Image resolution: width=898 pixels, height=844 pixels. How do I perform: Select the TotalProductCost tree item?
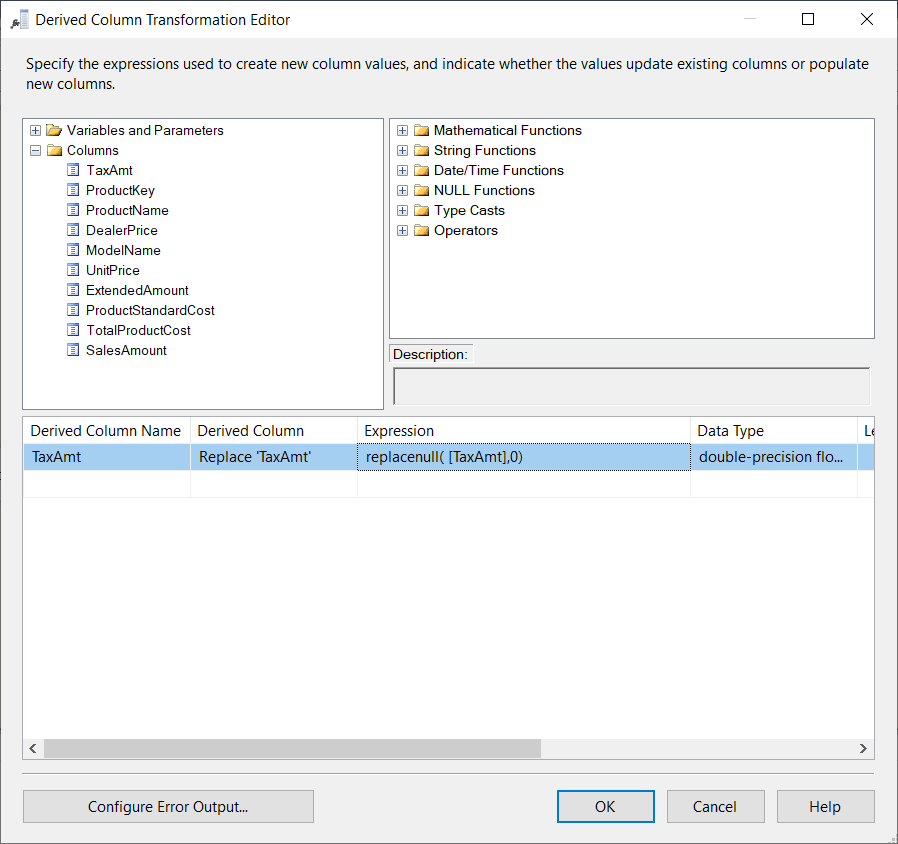(x=138, y=330)
